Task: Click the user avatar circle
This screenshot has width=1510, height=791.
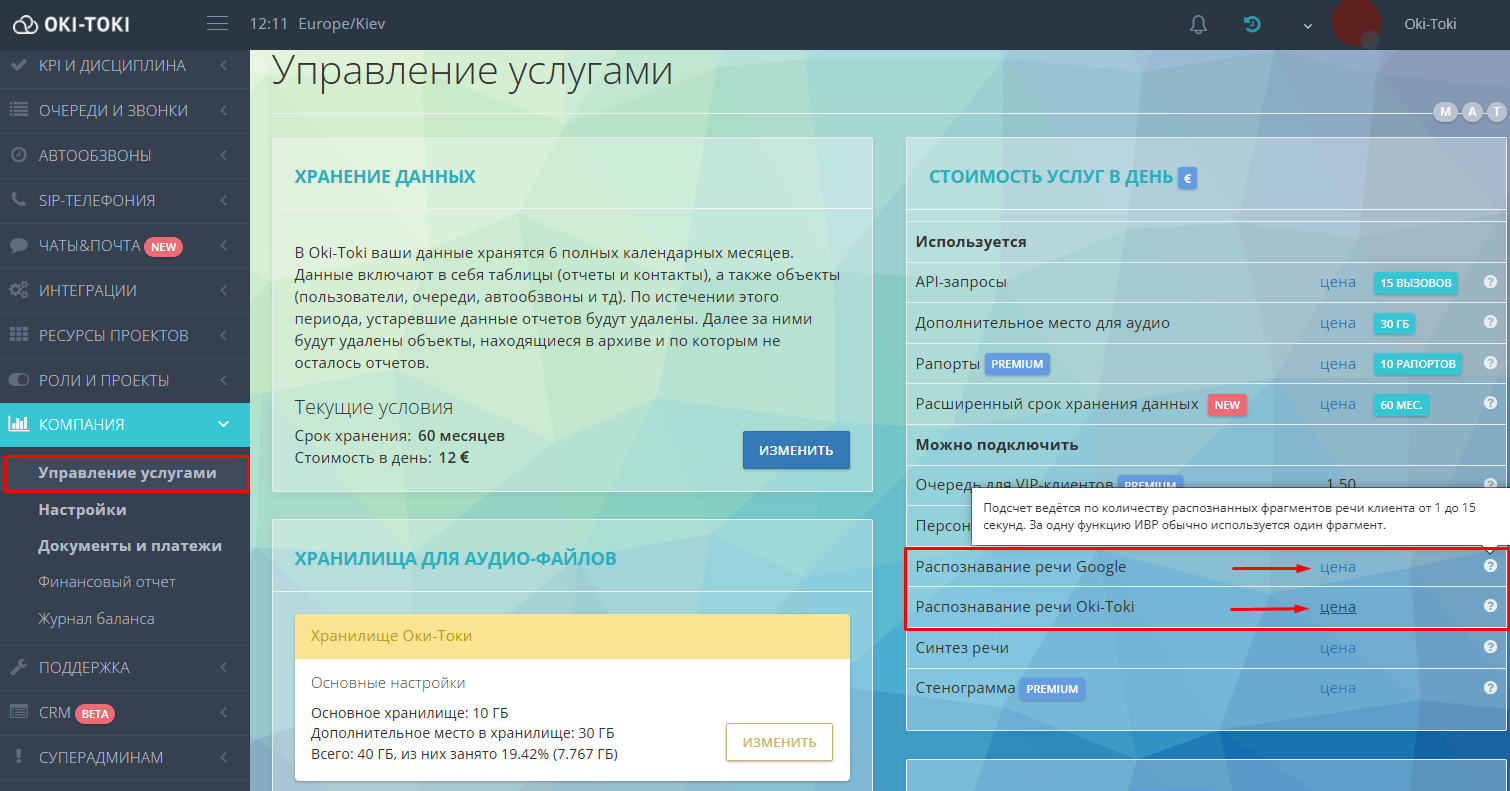Action: tap(1357, 22)
